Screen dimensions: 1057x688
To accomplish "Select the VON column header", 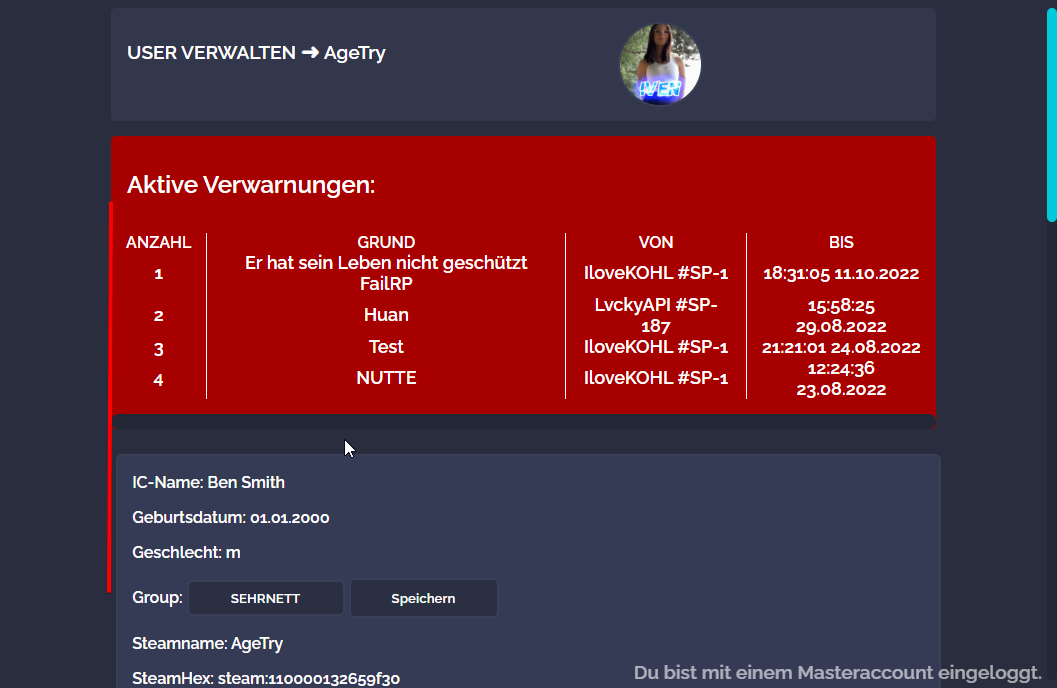I will [656, 242].
